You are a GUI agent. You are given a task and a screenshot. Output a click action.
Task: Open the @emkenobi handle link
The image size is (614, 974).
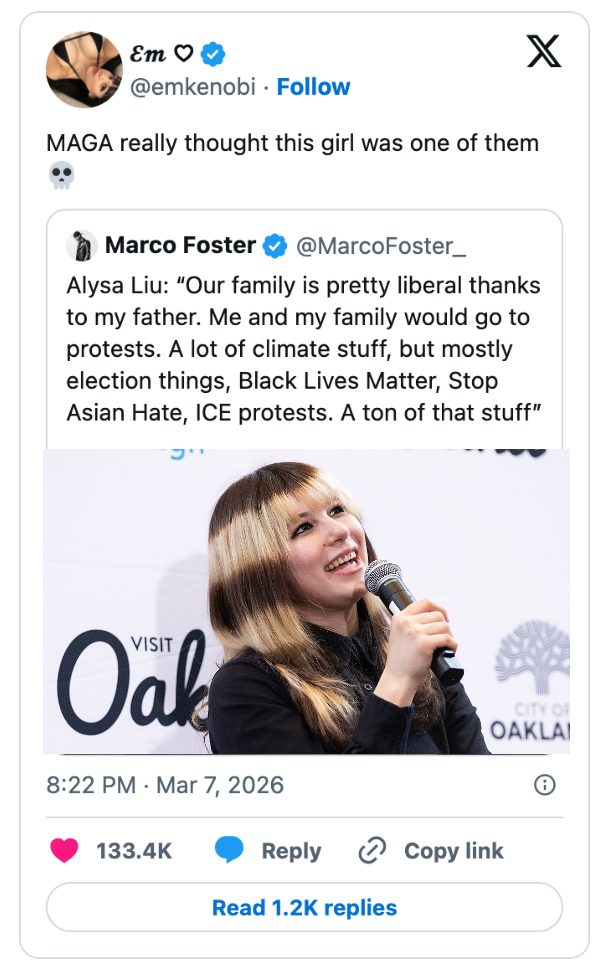click(194, 87)
